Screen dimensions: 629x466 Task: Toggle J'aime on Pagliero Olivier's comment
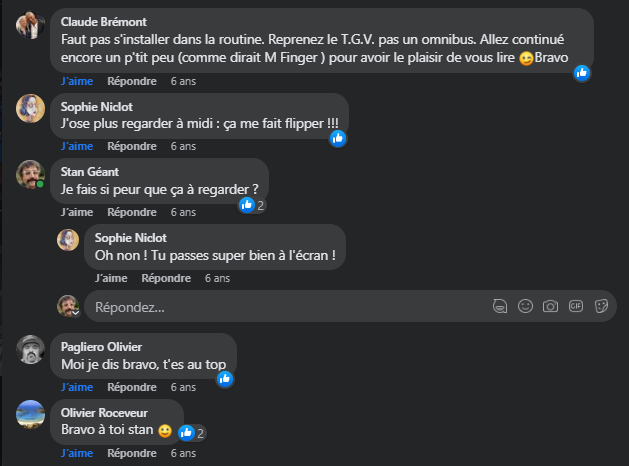77,386
